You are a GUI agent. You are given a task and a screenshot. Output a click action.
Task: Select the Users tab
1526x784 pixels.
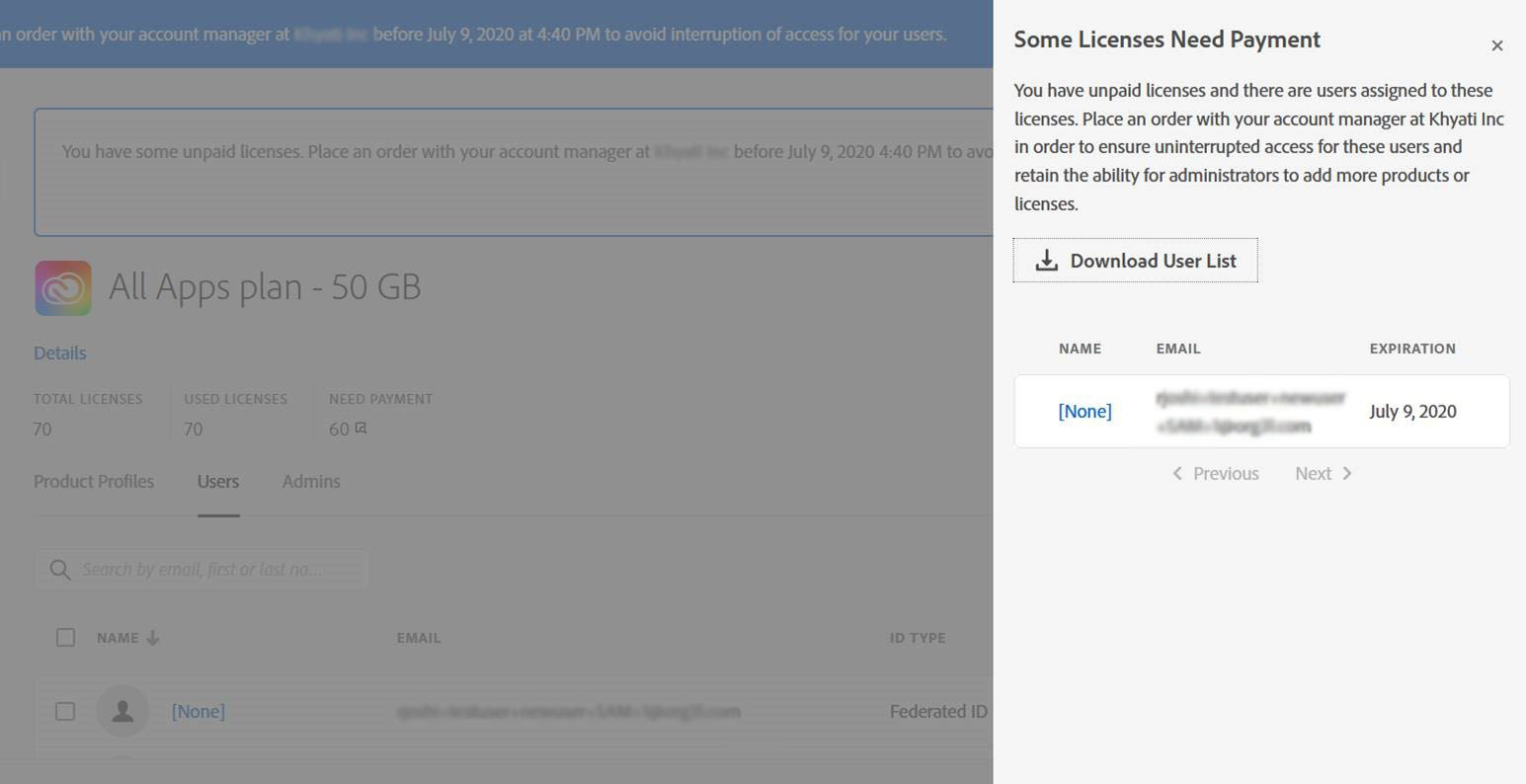218,482
